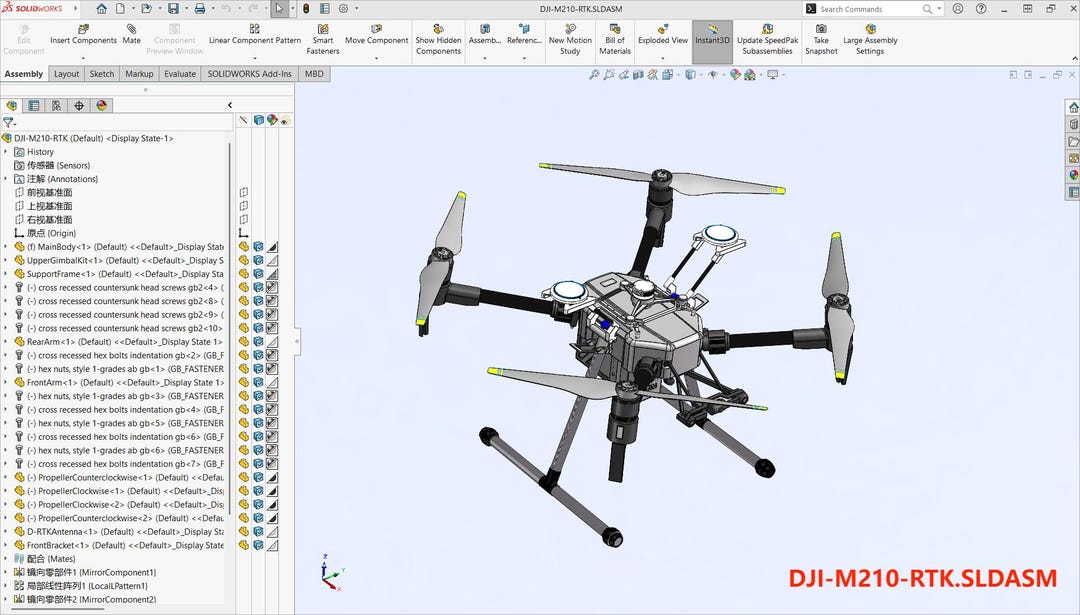Open Bill of Materials
This screenshot has width=1080, height=615.
point(615,33)
